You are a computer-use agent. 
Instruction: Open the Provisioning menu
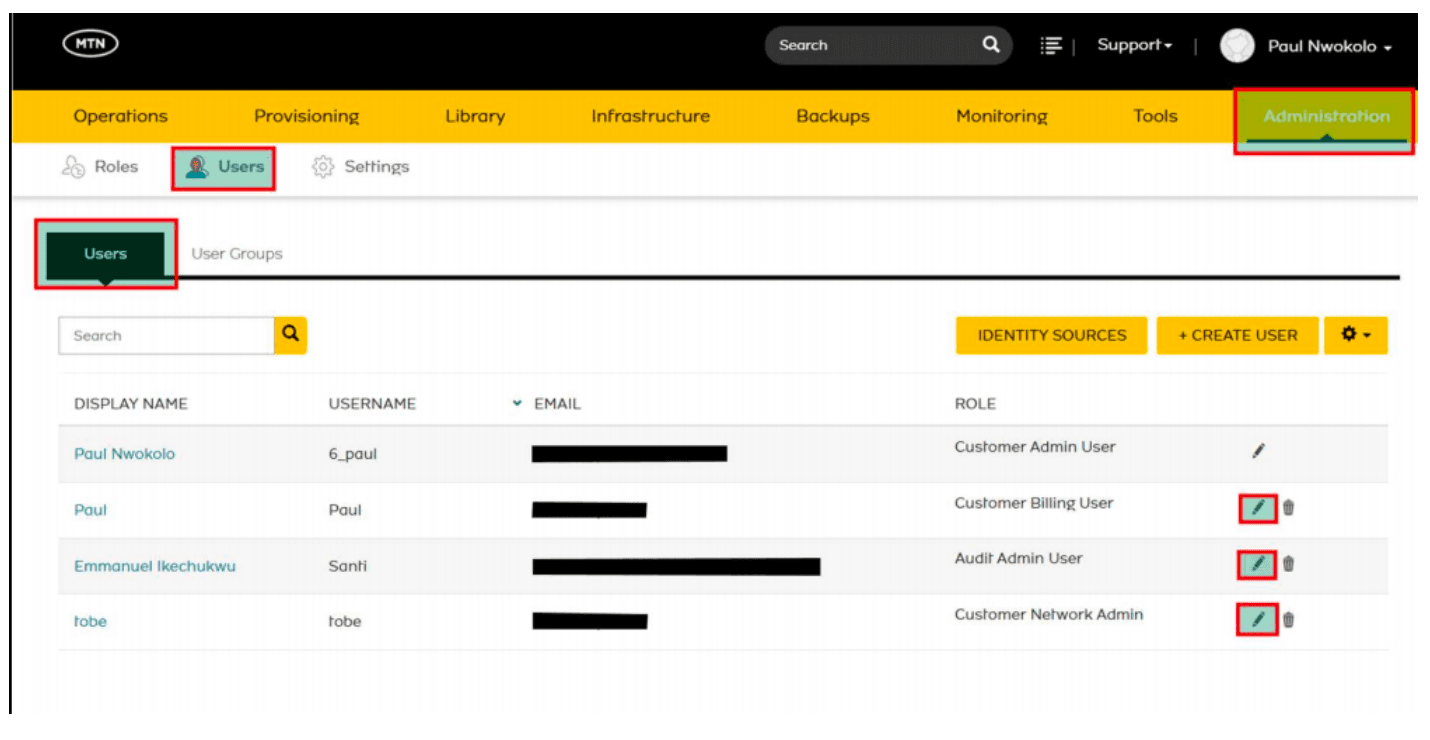[x=306, y=116]
